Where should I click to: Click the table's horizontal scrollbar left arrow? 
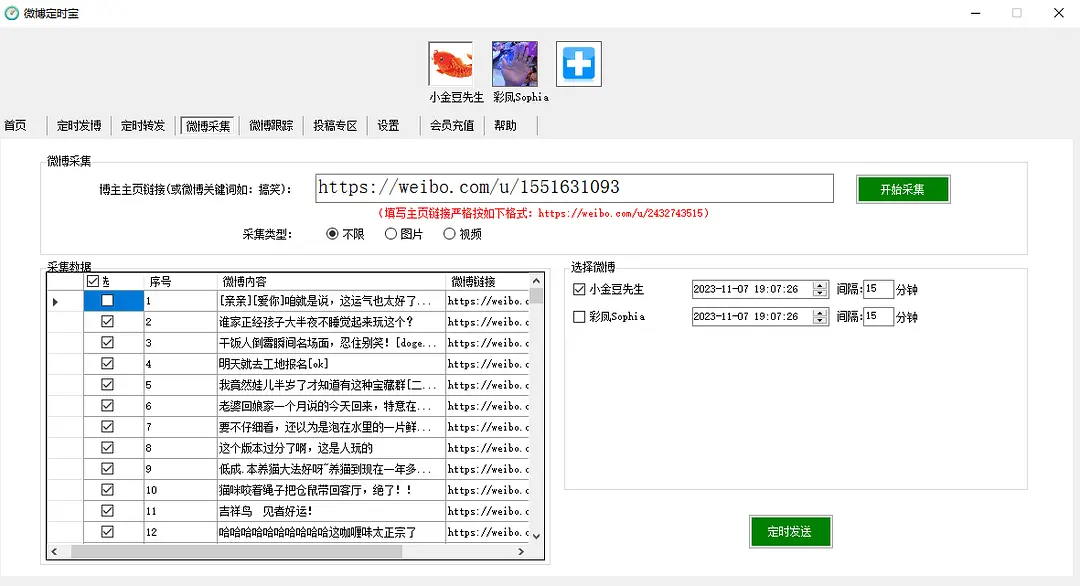[x=54, y=552]
